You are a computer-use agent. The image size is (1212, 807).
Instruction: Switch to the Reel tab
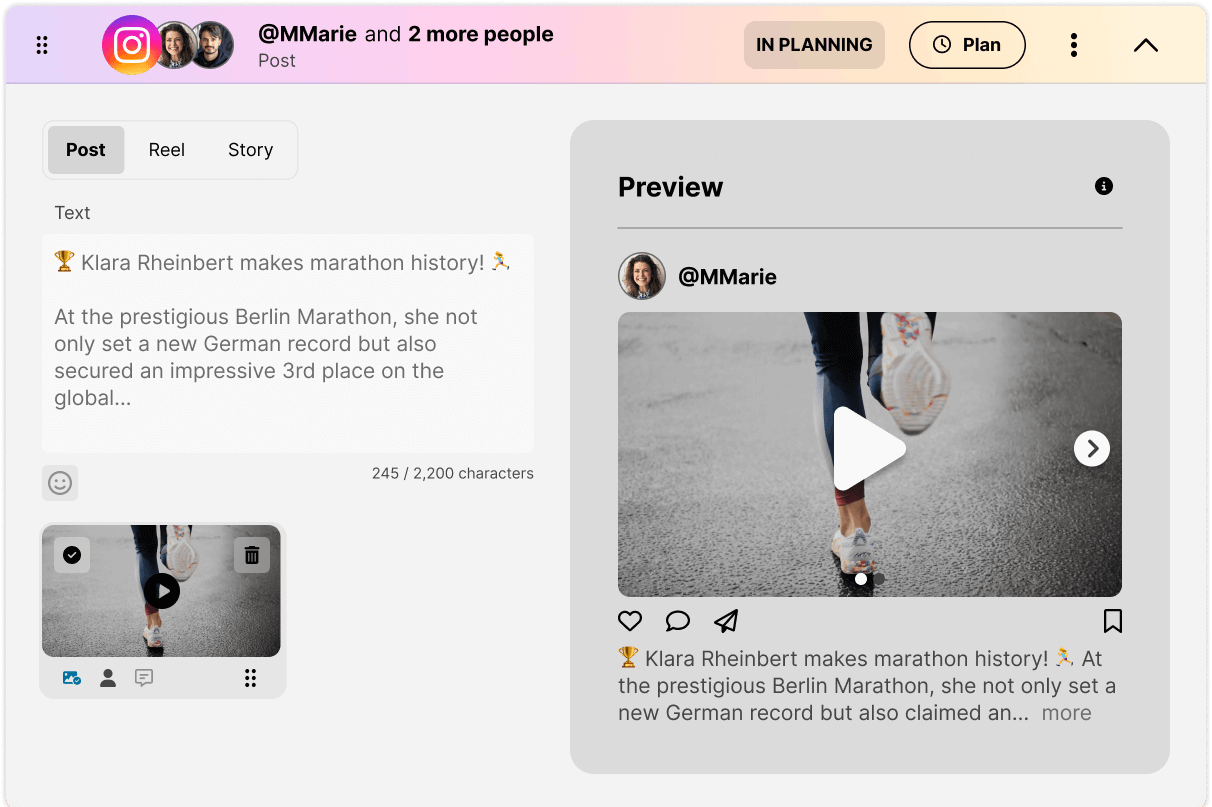coord(167,150)
